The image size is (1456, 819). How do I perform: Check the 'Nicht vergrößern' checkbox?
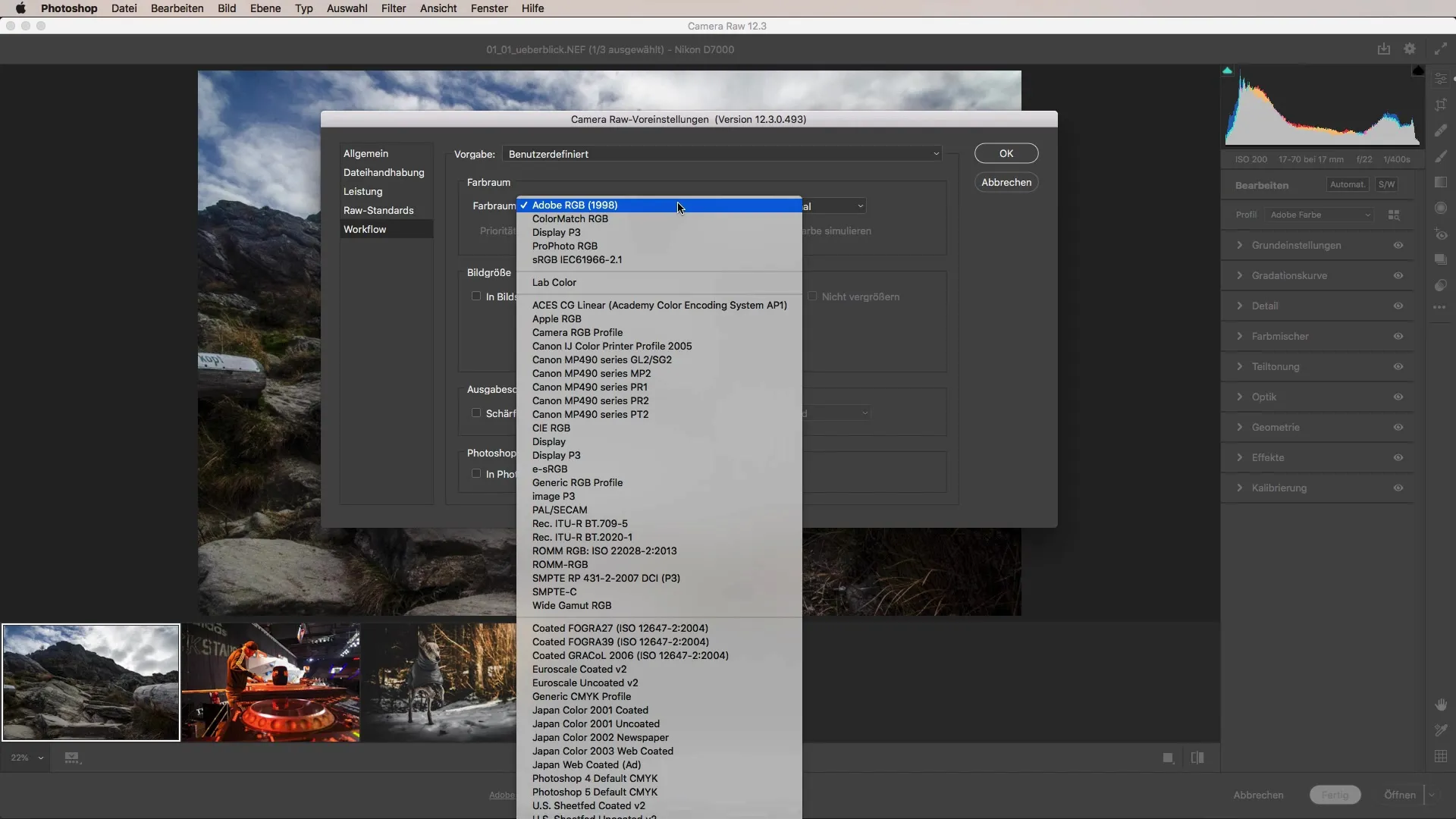[812, 296]
